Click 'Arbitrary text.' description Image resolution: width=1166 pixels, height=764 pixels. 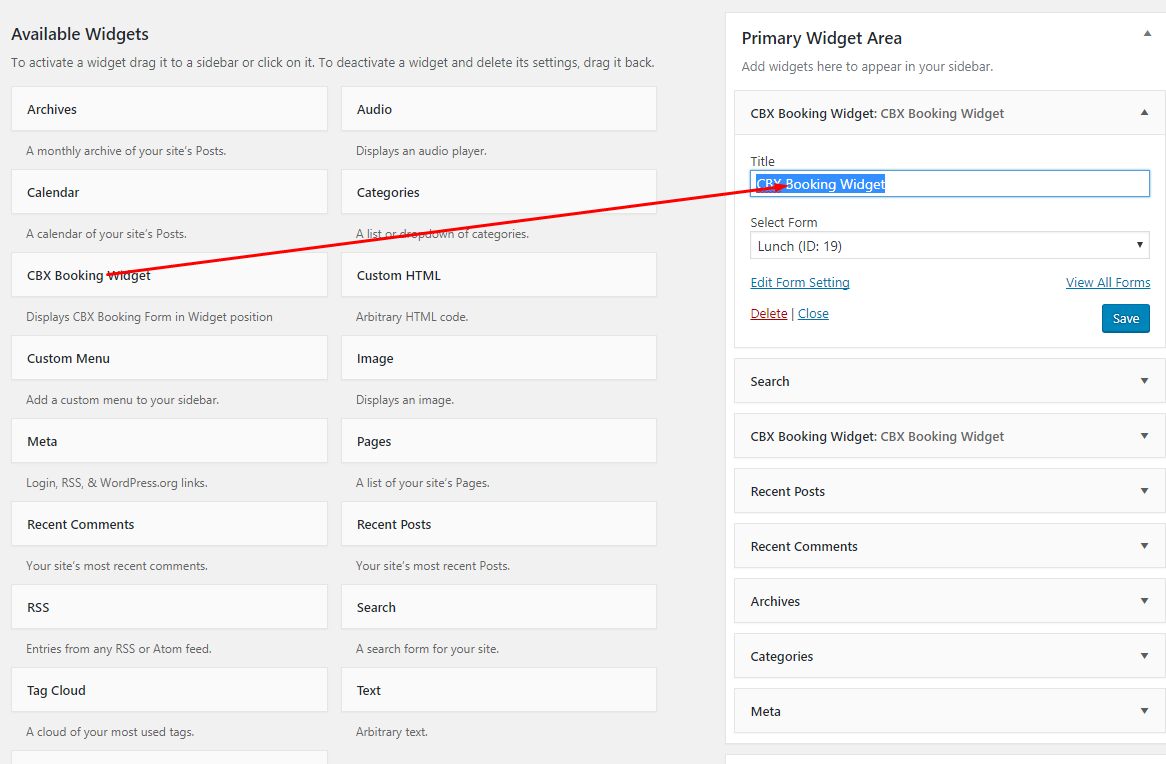(392, 732)
